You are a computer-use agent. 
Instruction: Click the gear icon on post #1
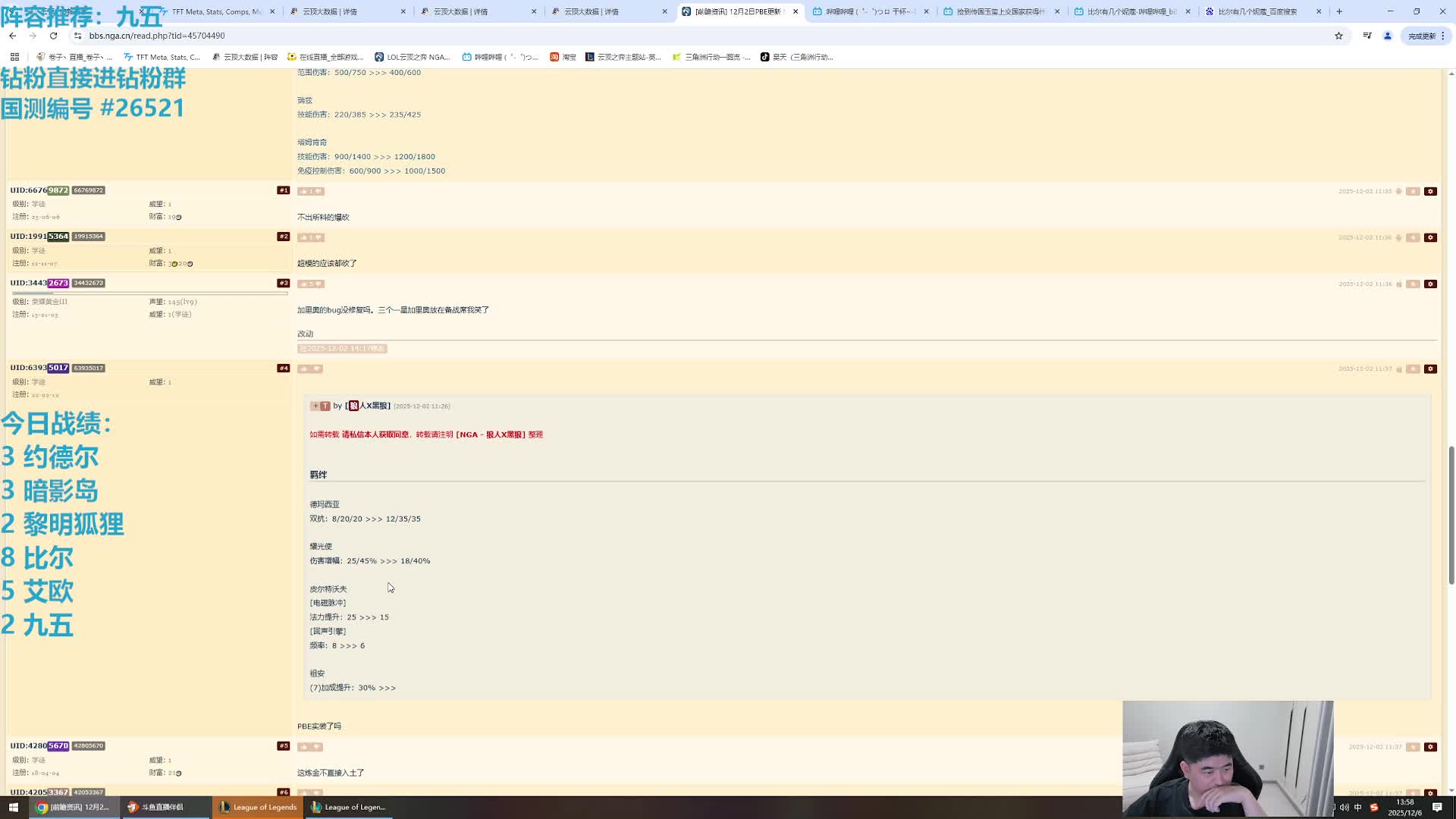point(1430,191)
